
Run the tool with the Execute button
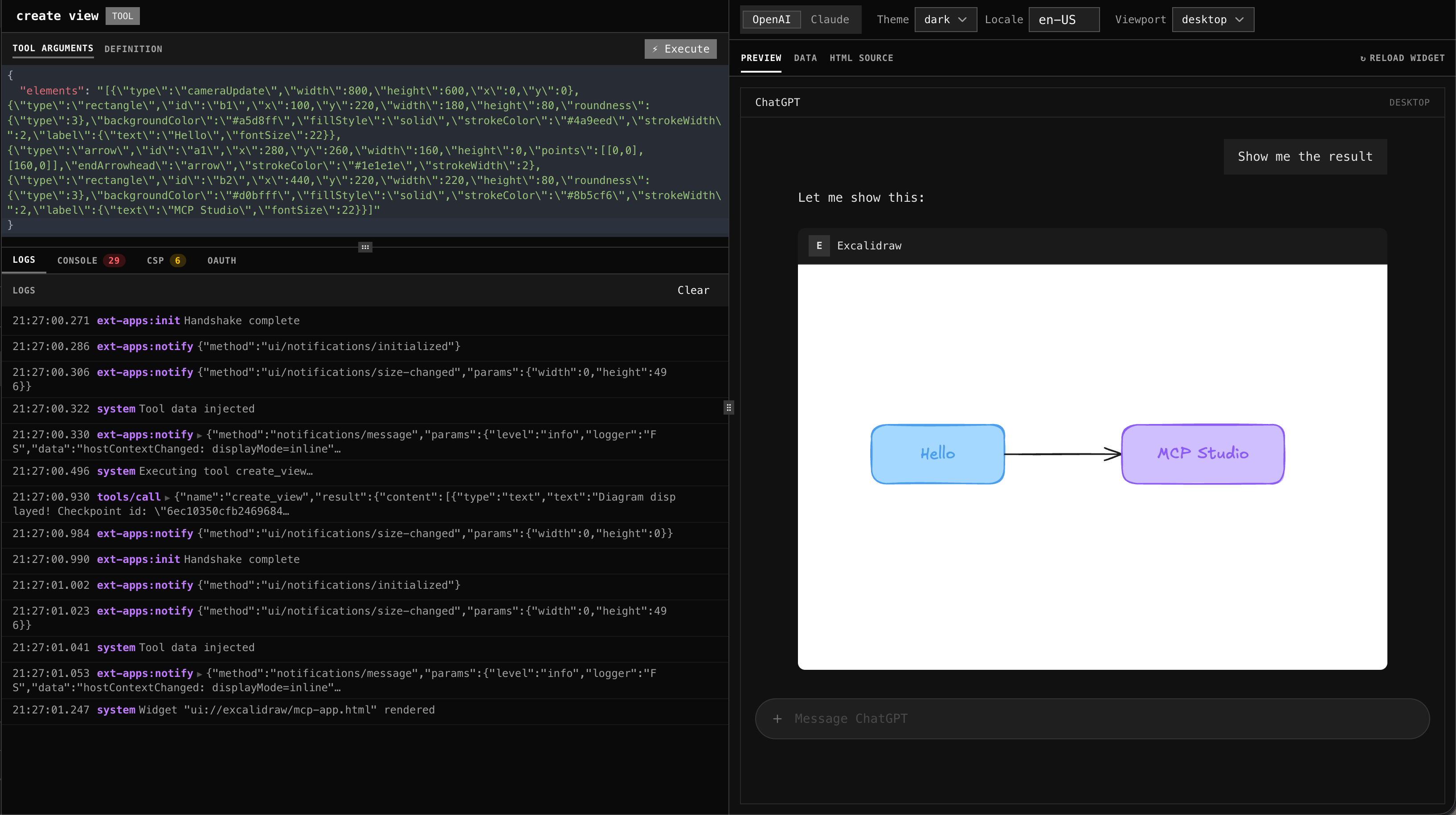(x=680, y=49)
